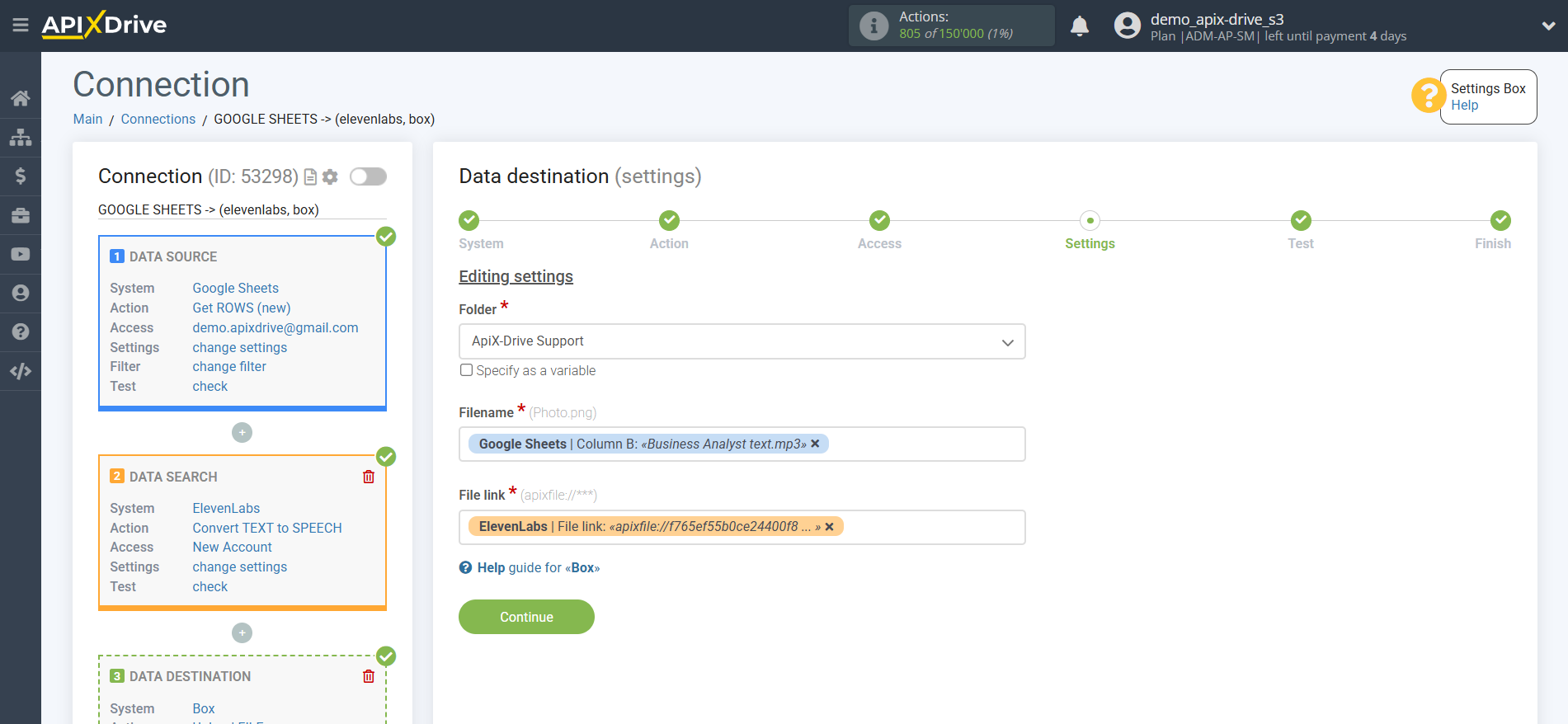Click the Data Source header
Screen dimensions: 1568x724
pos(173,256)
